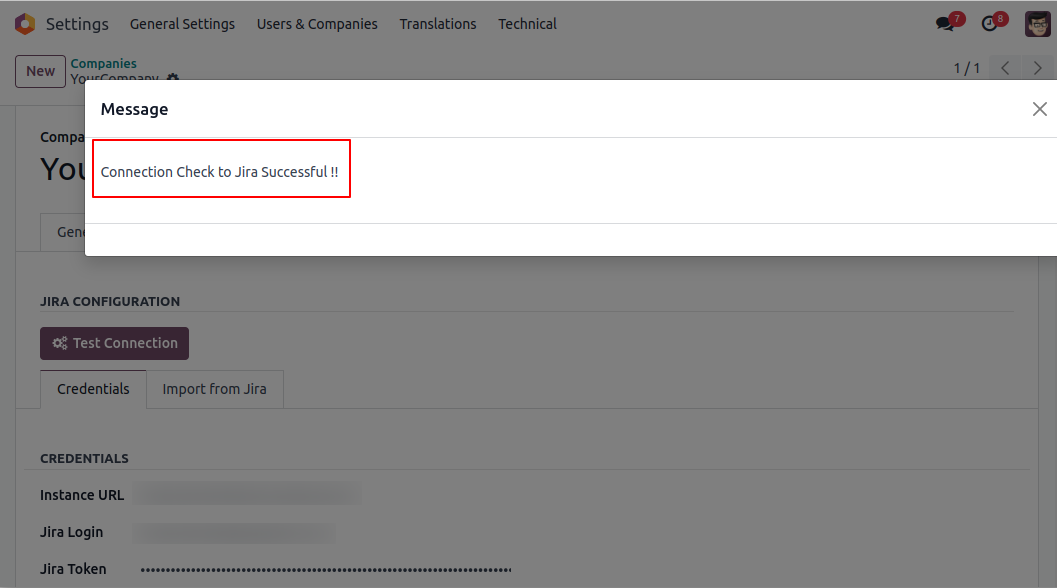Open the activities clock icon

989,24
